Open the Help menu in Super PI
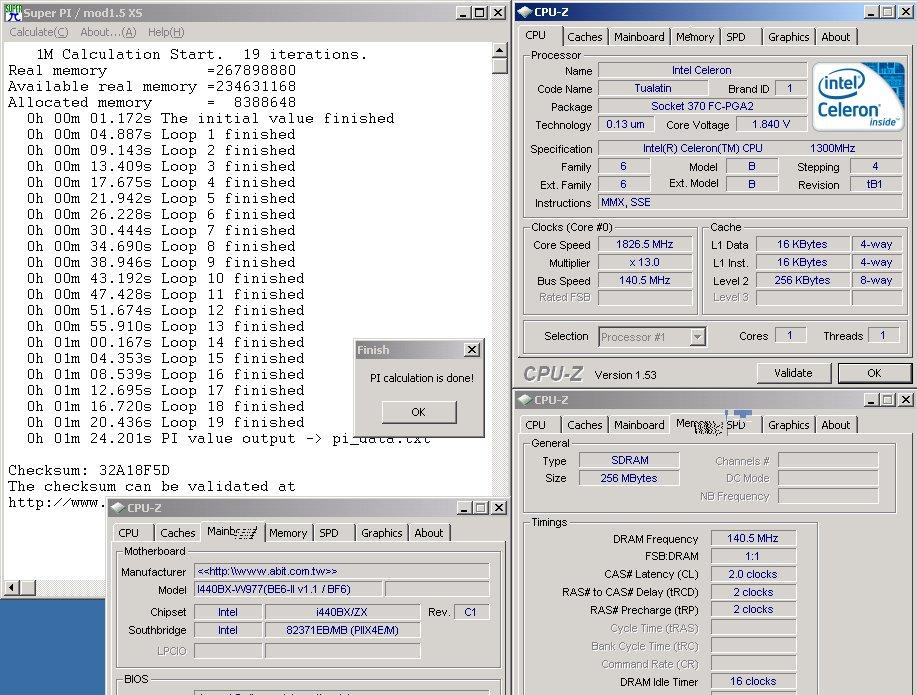 (x=166, y=32)
